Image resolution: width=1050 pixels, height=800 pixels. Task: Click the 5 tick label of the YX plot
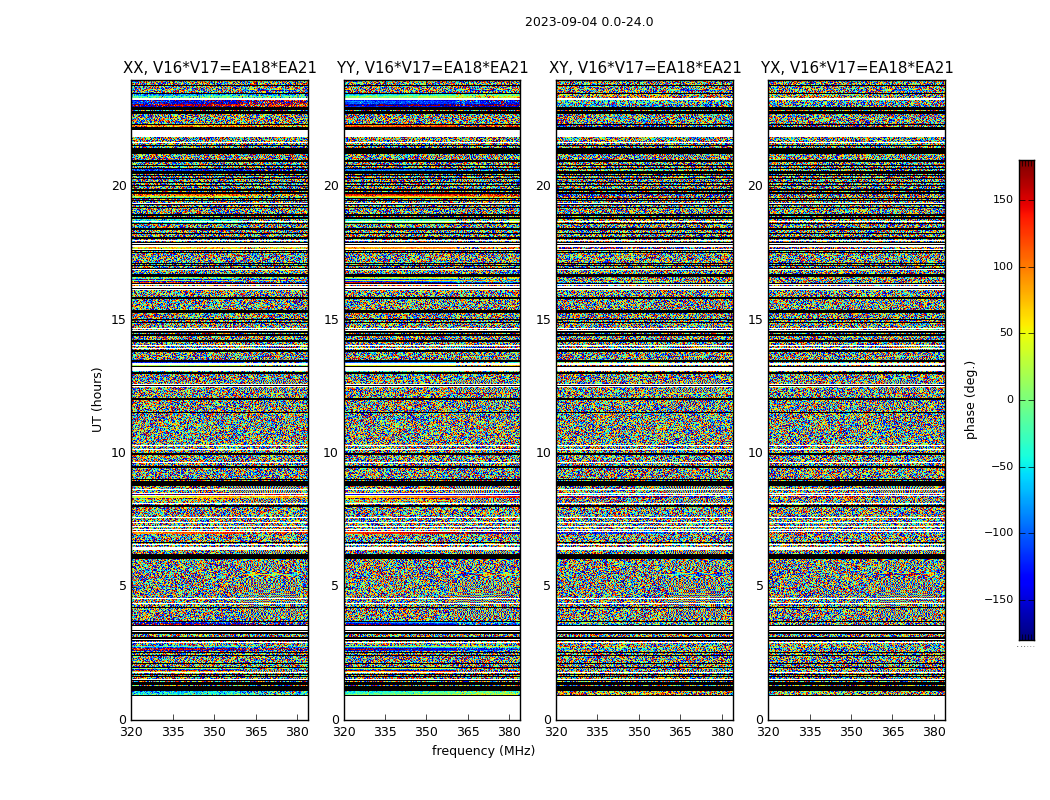759,586
